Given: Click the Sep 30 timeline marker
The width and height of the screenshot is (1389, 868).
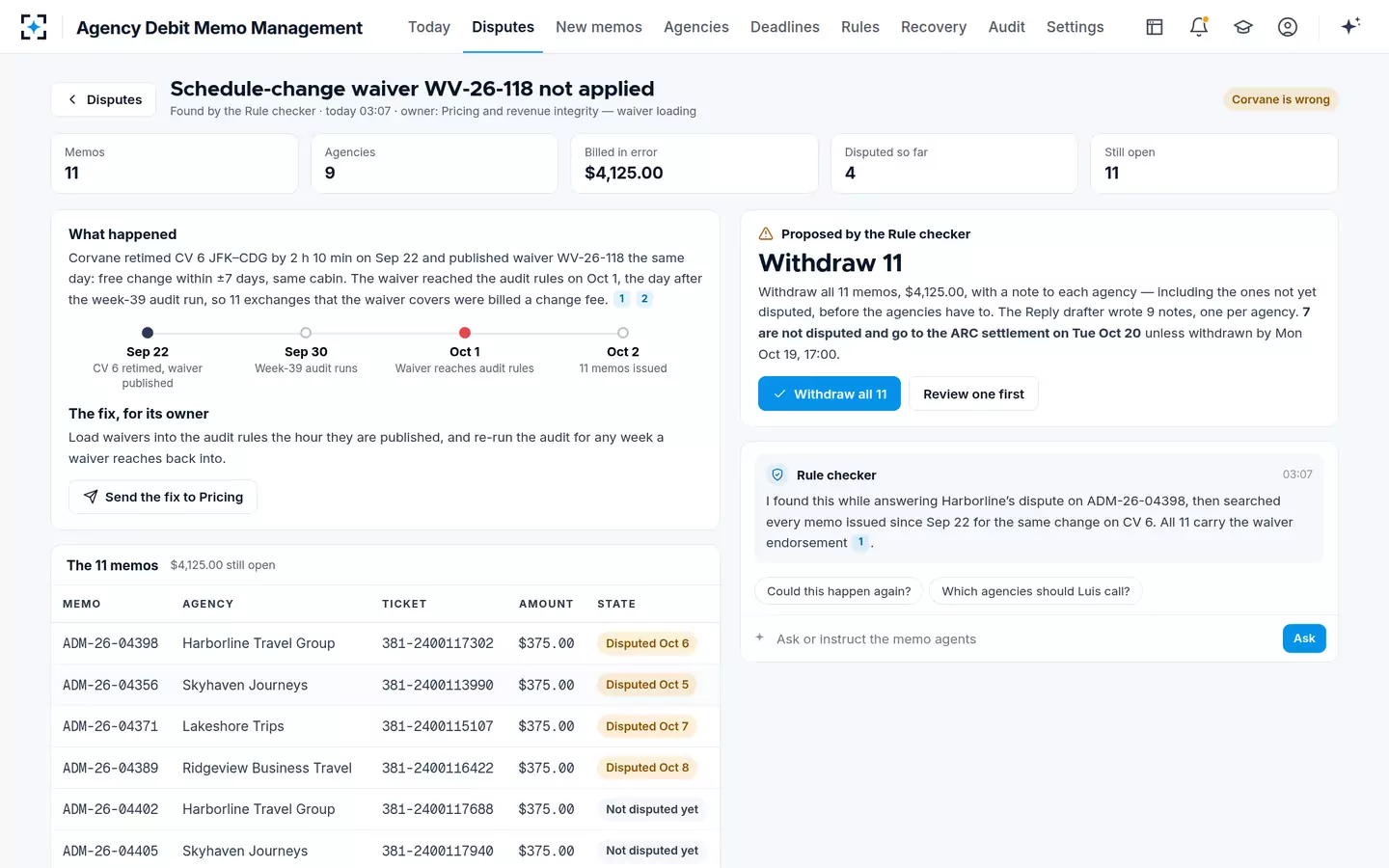Looking at the screenshot, I should pyautogui.click(x=306, y=333).
